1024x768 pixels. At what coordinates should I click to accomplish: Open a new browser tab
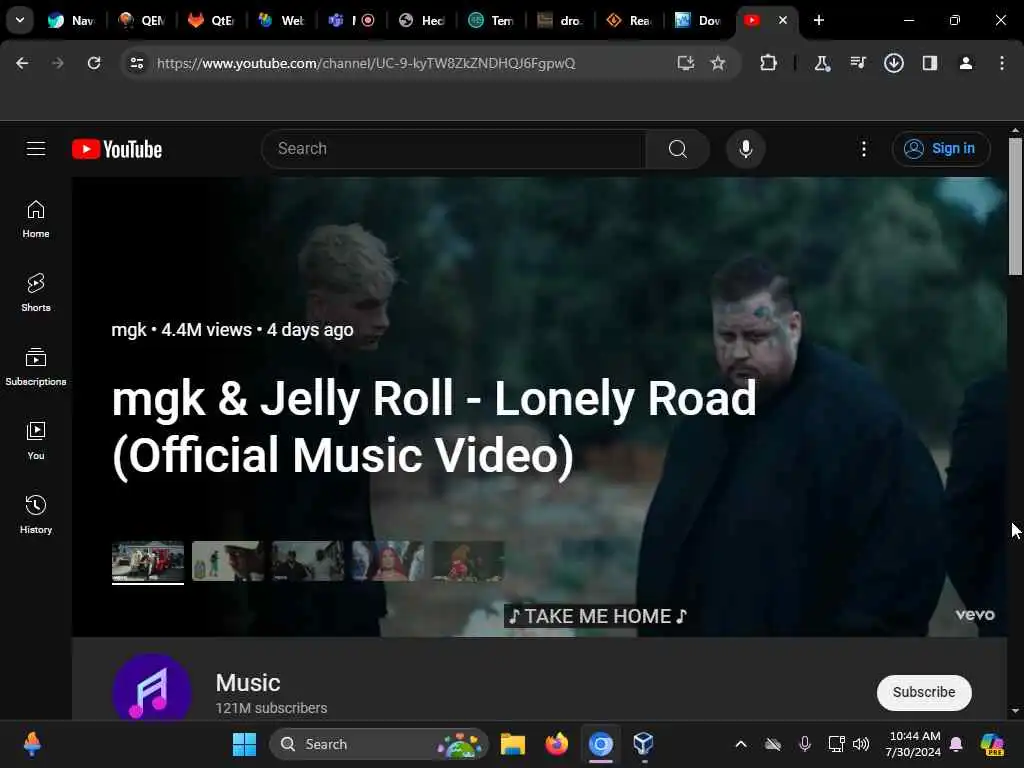[819, 20]
